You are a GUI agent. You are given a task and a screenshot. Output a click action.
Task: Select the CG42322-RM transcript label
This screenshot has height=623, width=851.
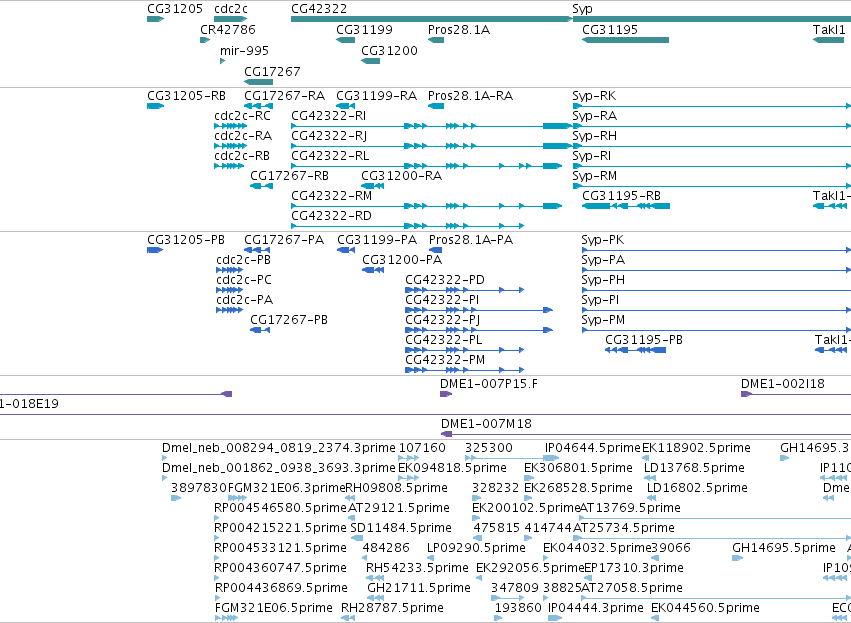pyautogui.click(x=332, y=196)
